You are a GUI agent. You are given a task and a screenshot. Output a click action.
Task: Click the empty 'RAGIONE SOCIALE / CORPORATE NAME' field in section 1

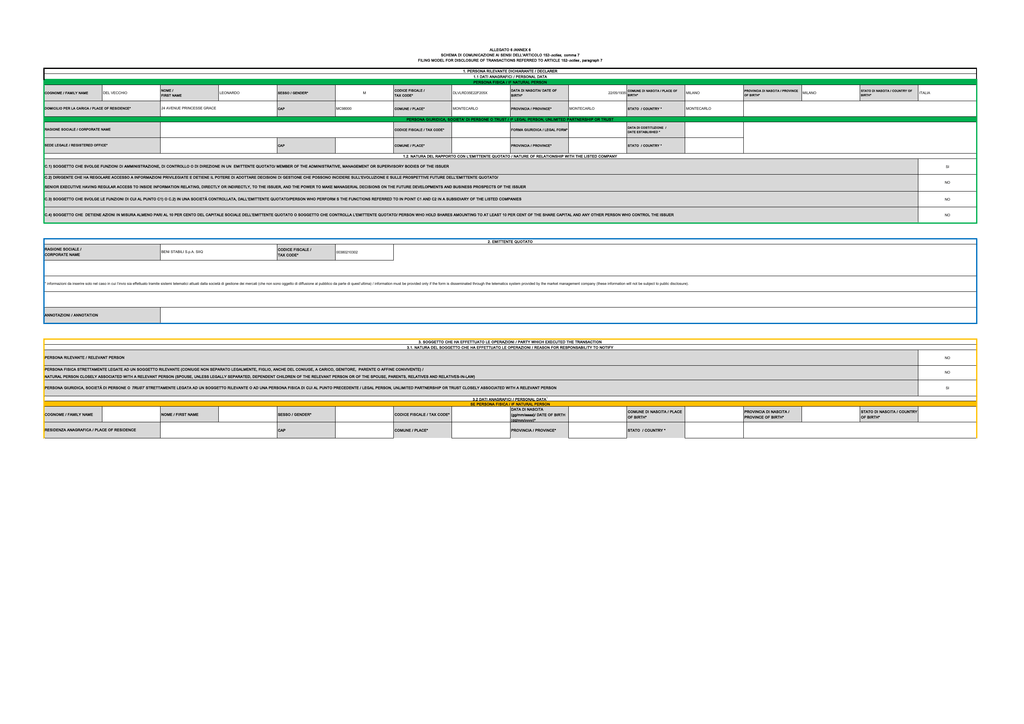pos(276,129)
